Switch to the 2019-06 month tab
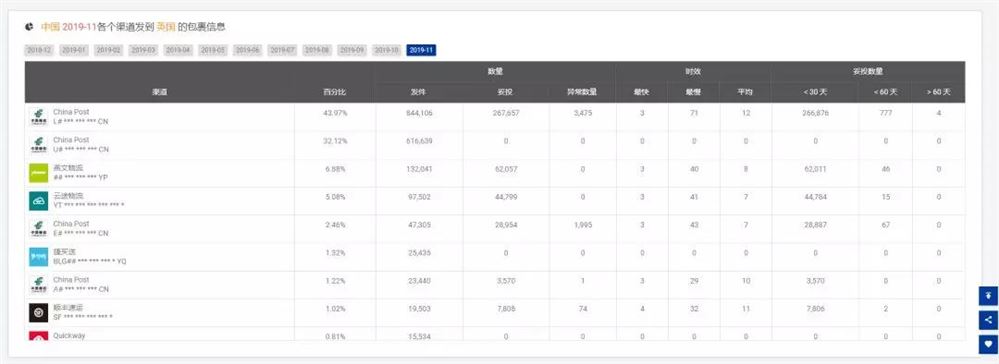The height and width of the screenshot is (364, 999). [x=247, y=50]
